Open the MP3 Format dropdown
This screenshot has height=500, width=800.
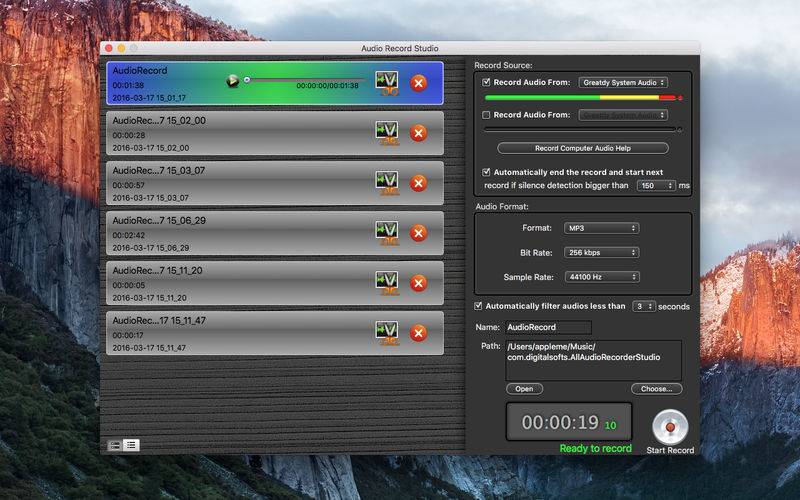coord(602,228)
